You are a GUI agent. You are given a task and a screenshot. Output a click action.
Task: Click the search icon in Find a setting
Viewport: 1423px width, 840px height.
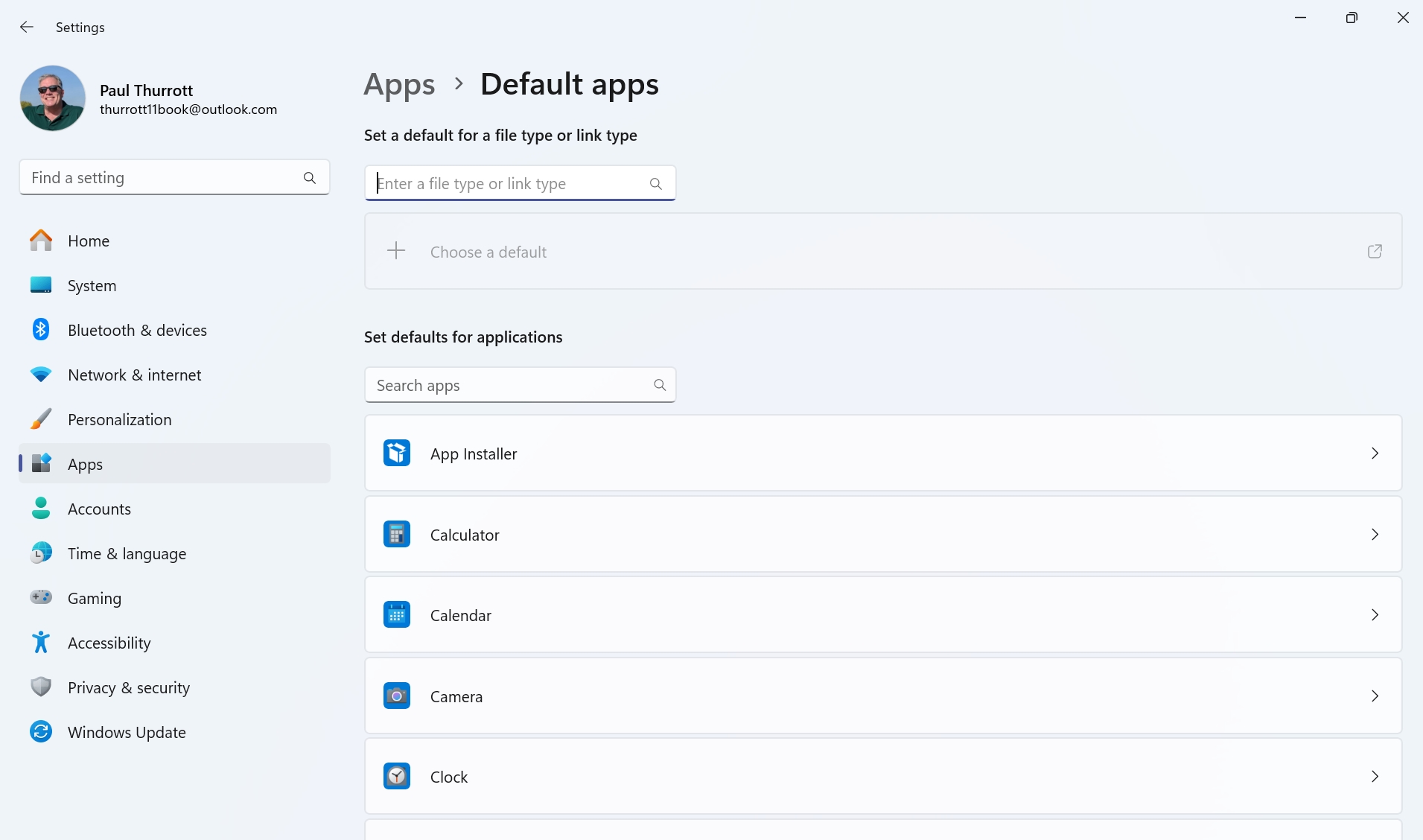pyautogui.click(x=310, y=178)
